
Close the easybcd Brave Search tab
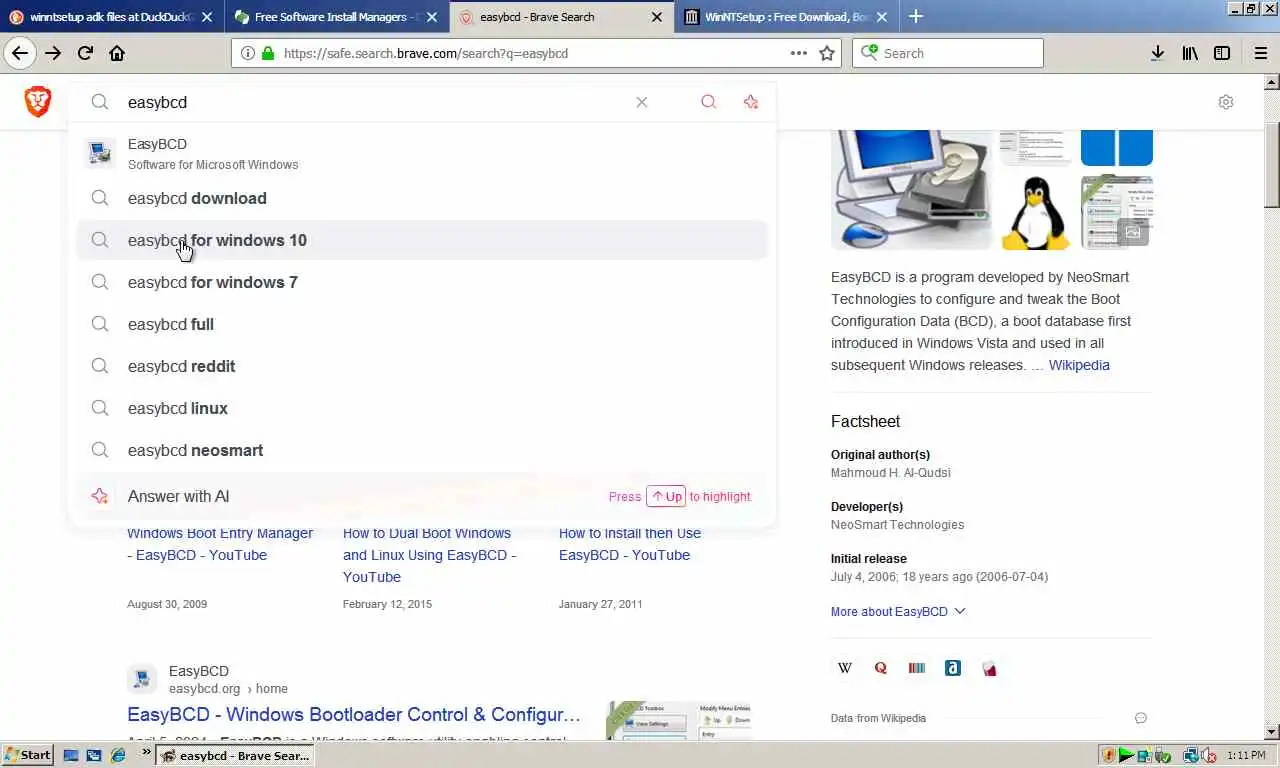[657, 17]
